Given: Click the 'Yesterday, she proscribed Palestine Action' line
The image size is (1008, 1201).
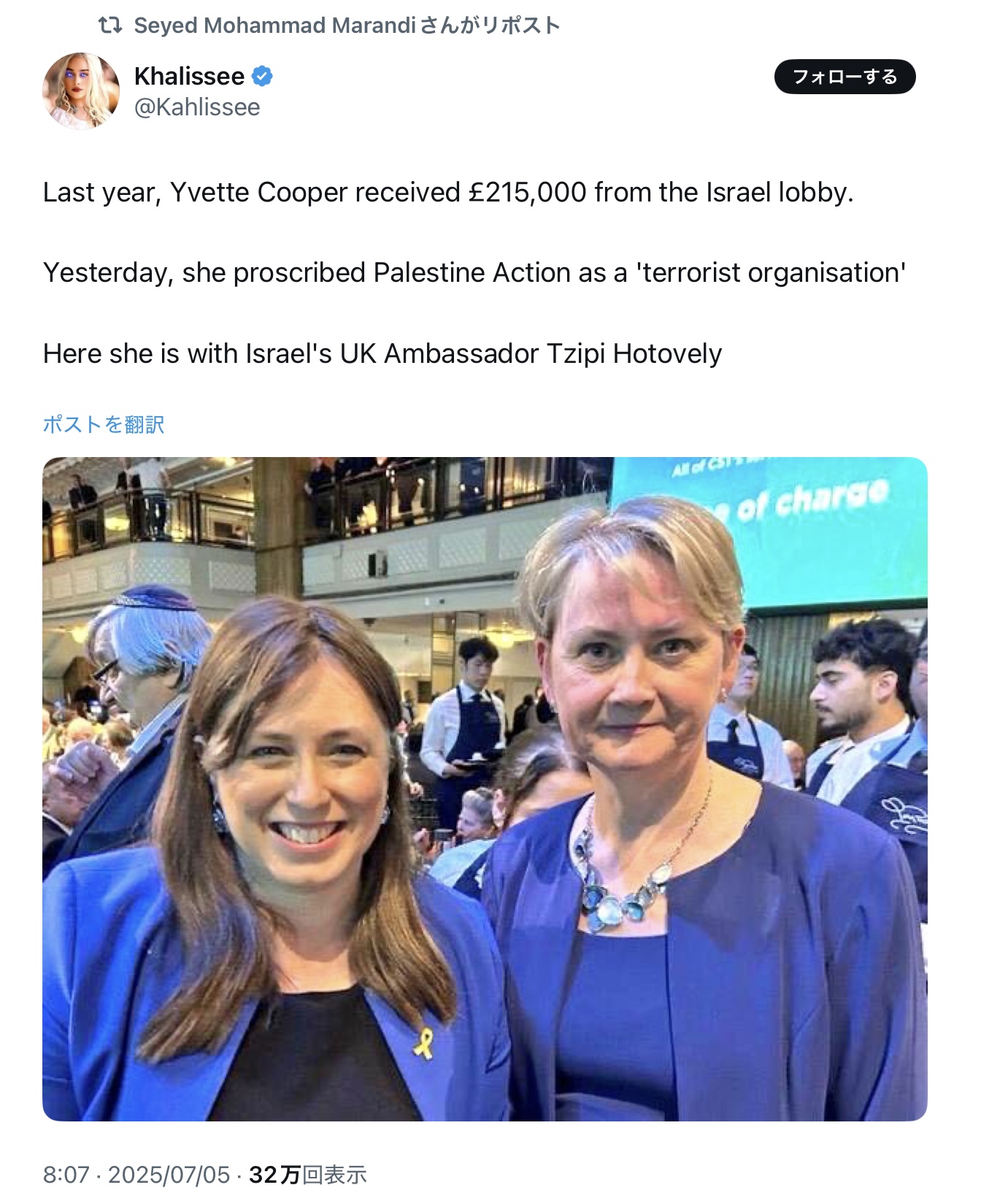Looking at the screenshot, I should (x=474, y=272).
